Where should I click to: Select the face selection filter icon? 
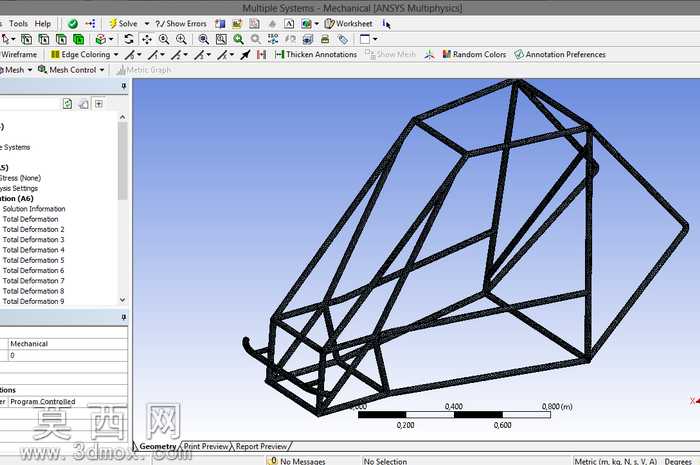coord(61,39)
